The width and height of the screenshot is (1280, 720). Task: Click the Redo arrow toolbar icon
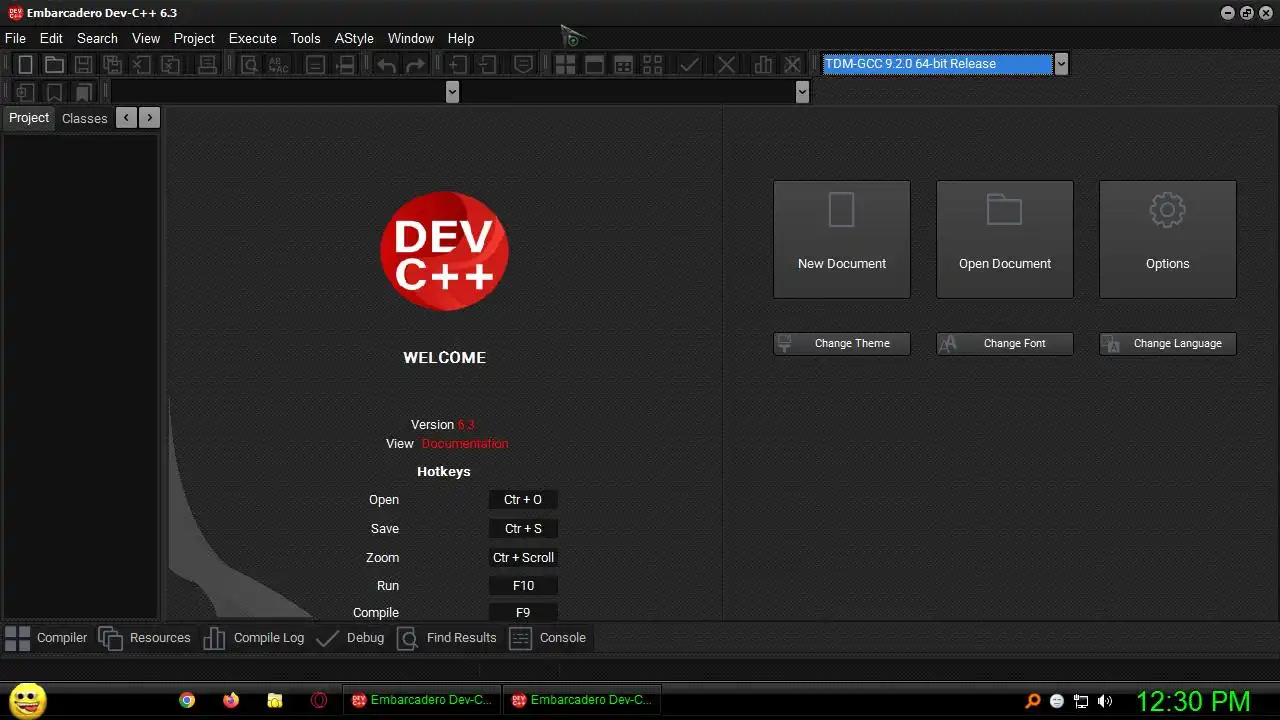415,64
